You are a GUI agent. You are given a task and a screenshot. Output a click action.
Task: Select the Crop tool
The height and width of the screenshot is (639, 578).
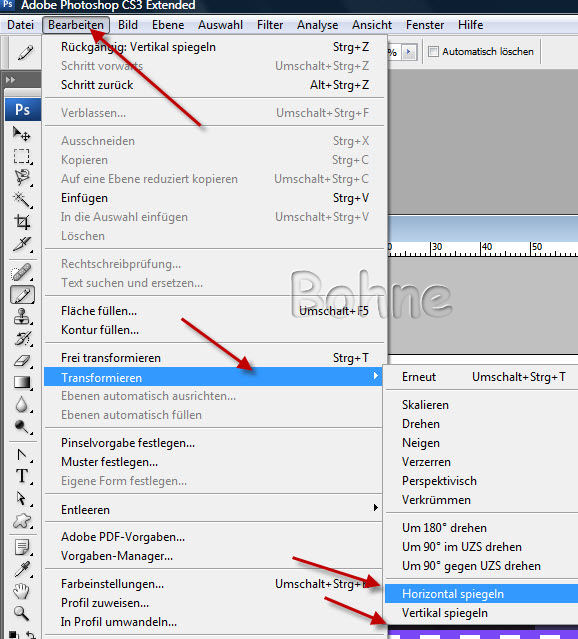22,222
